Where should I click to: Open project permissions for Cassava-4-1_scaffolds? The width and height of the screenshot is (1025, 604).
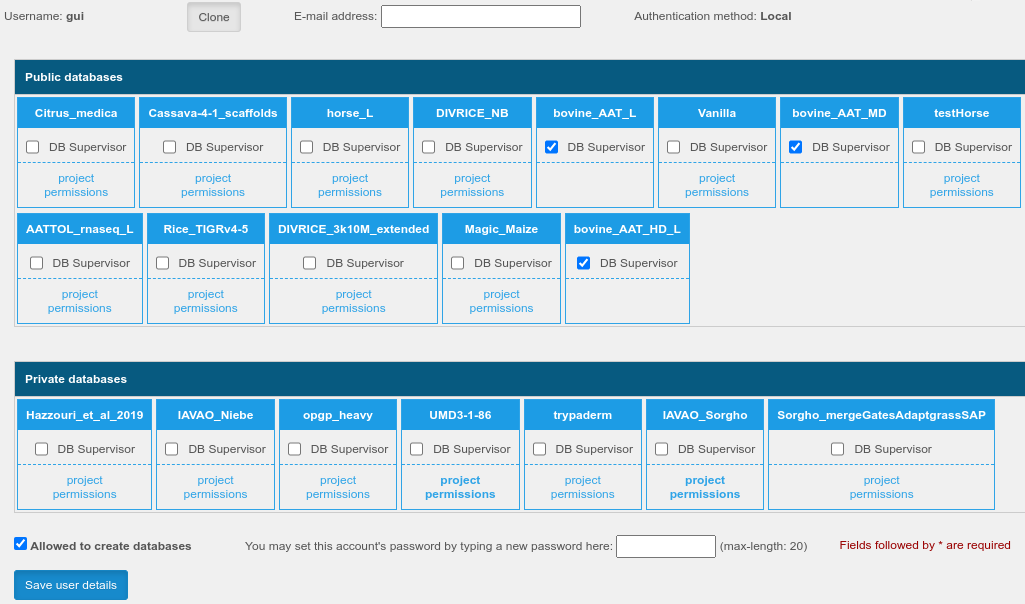pos(213,185)
